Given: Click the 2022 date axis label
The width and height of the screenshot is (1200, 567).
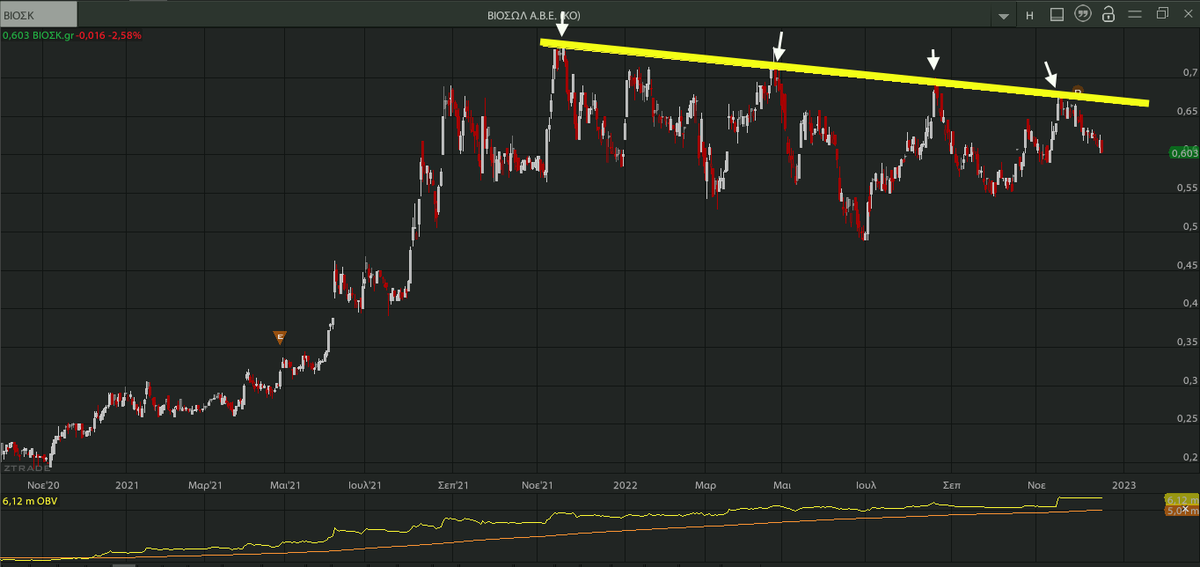Looking at the screenshot, I should (x=626, y=484).
